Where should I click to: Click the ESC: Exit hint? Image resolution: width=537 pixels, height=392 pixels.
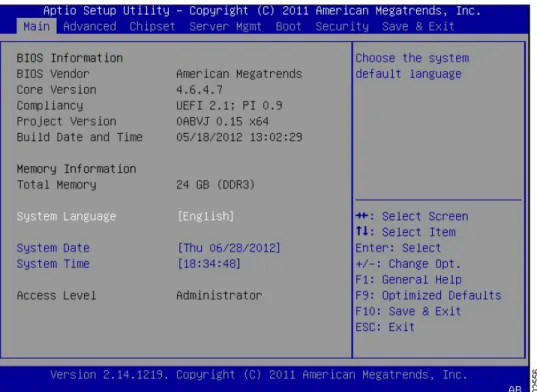[x=385, y=327]
